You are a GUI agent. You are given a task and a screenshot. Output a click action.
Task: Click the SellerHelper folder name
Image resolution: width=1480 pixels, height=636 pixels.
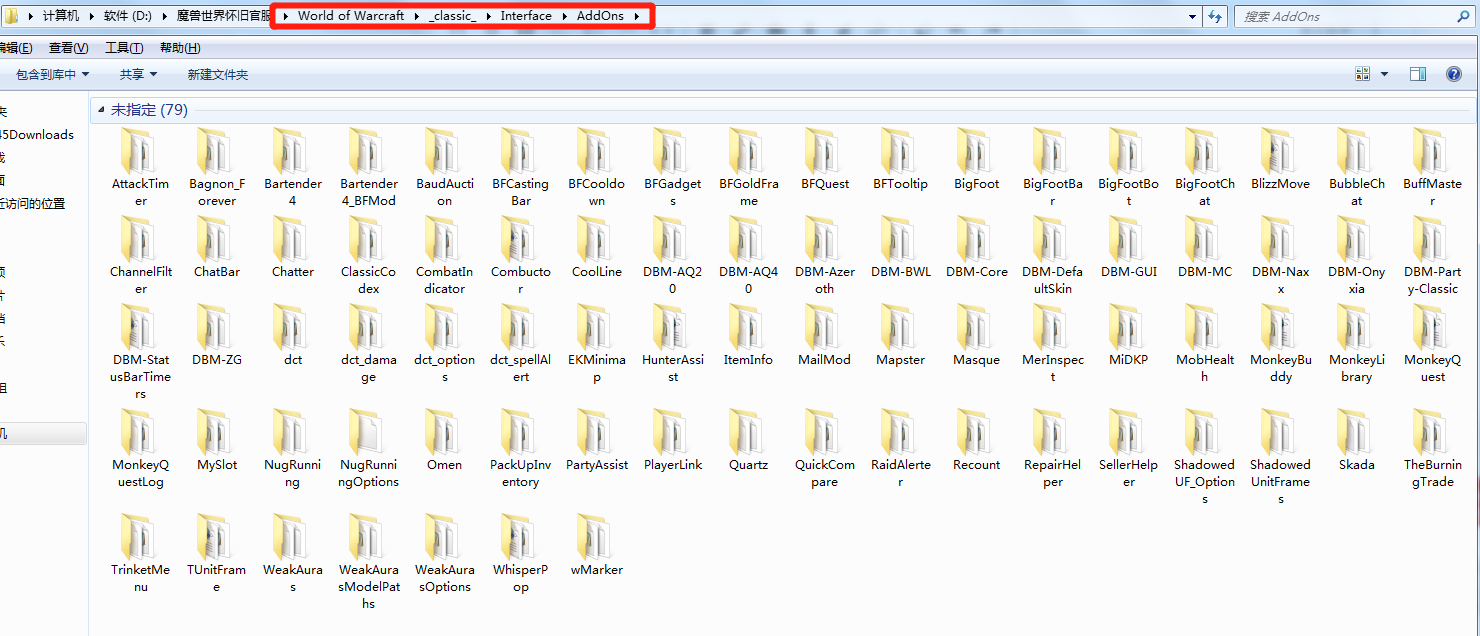click(1128, 473)
